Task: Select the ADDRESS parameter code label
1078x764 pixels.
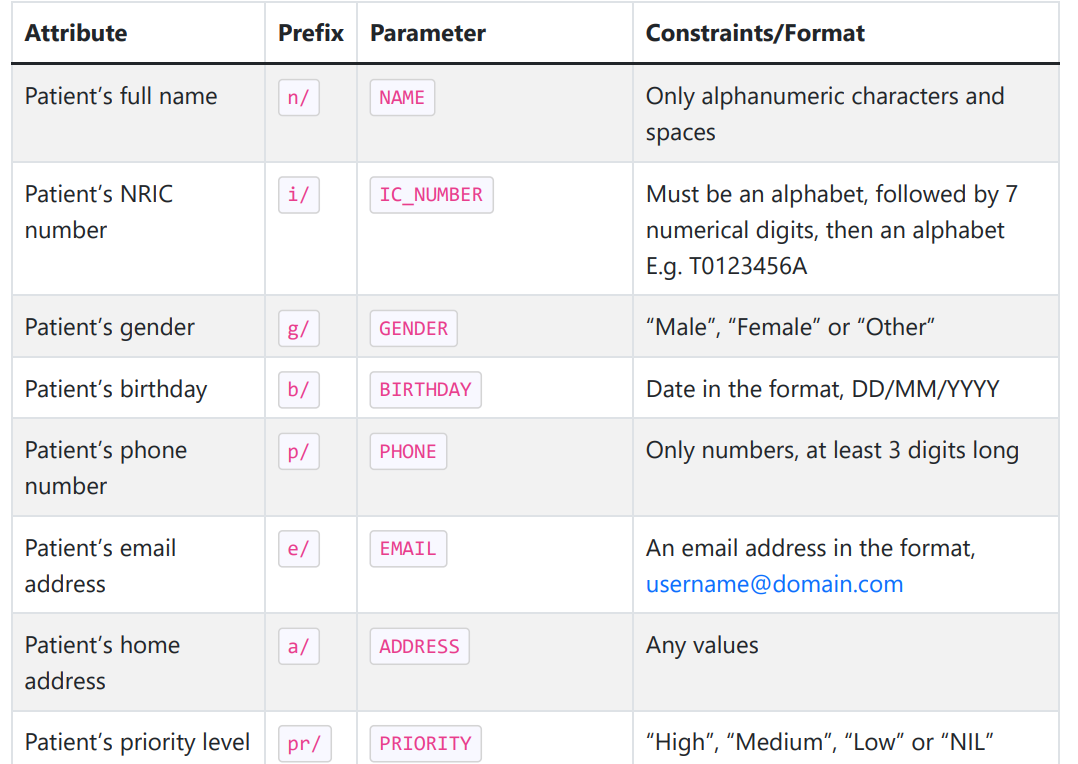Action: click(419, 646)
